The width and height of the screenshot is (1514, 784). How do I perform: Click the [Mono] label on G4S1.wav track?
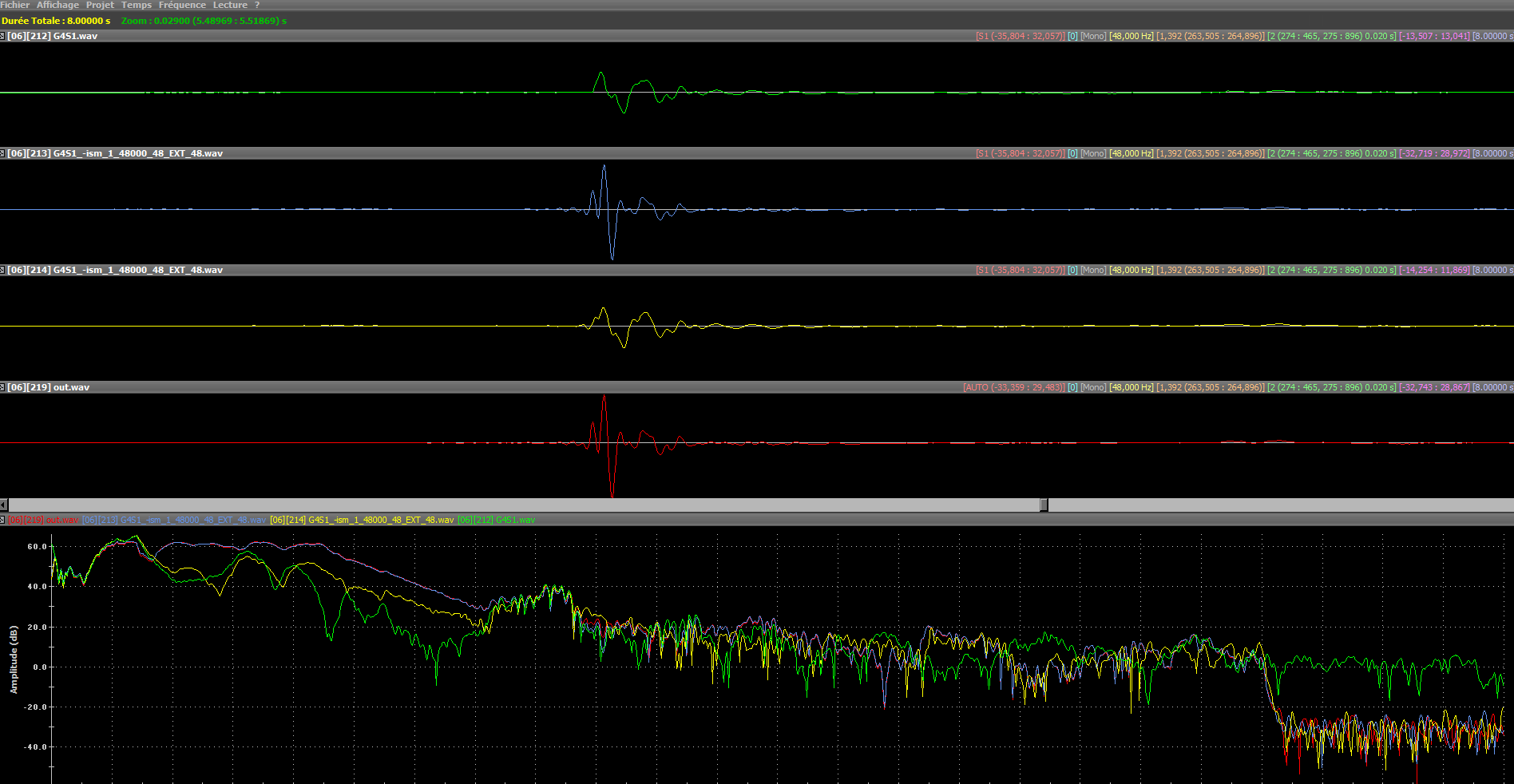pyautogui.click(x=1093, y=36)
